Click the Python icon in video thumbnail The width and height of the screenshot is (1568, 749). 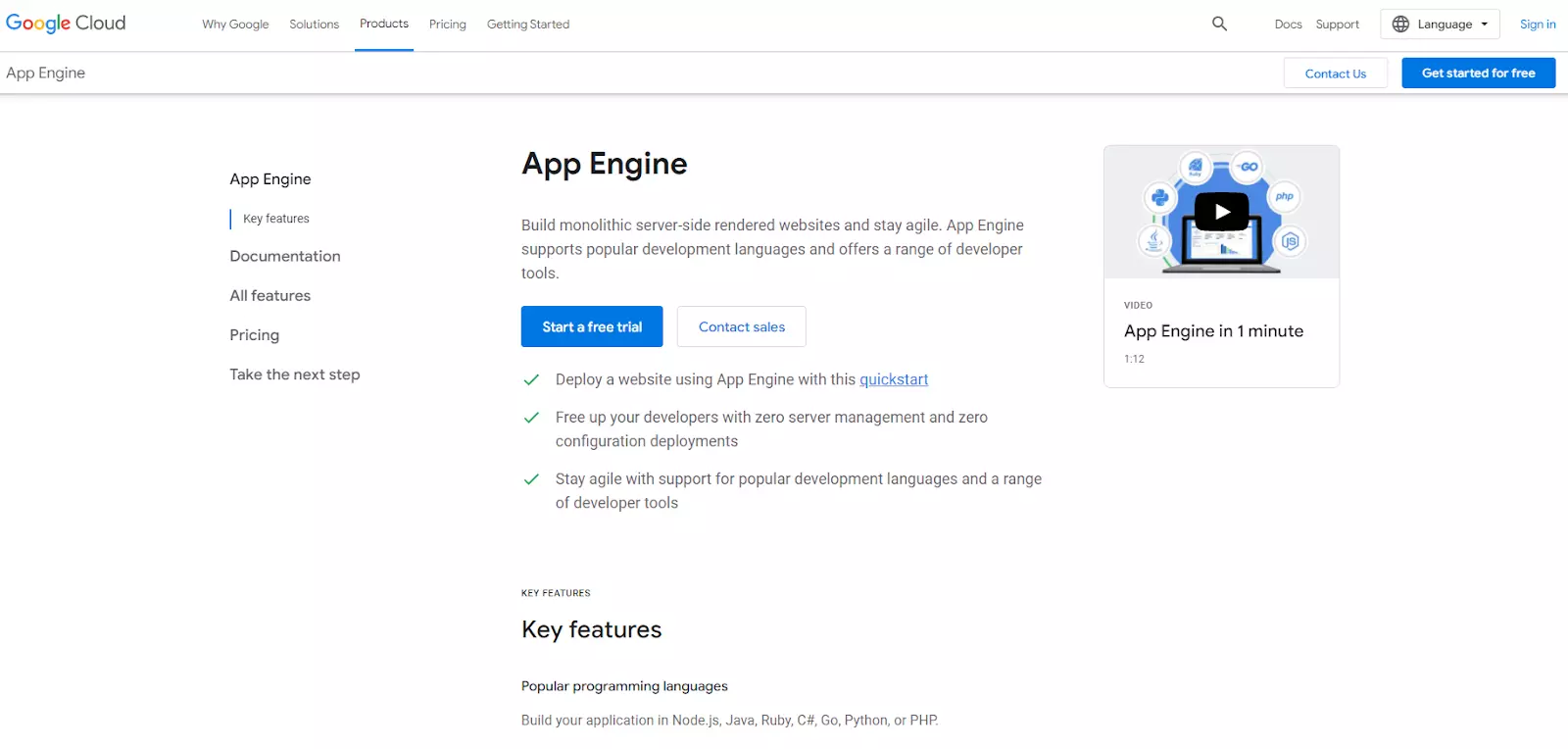(1160, 197)
